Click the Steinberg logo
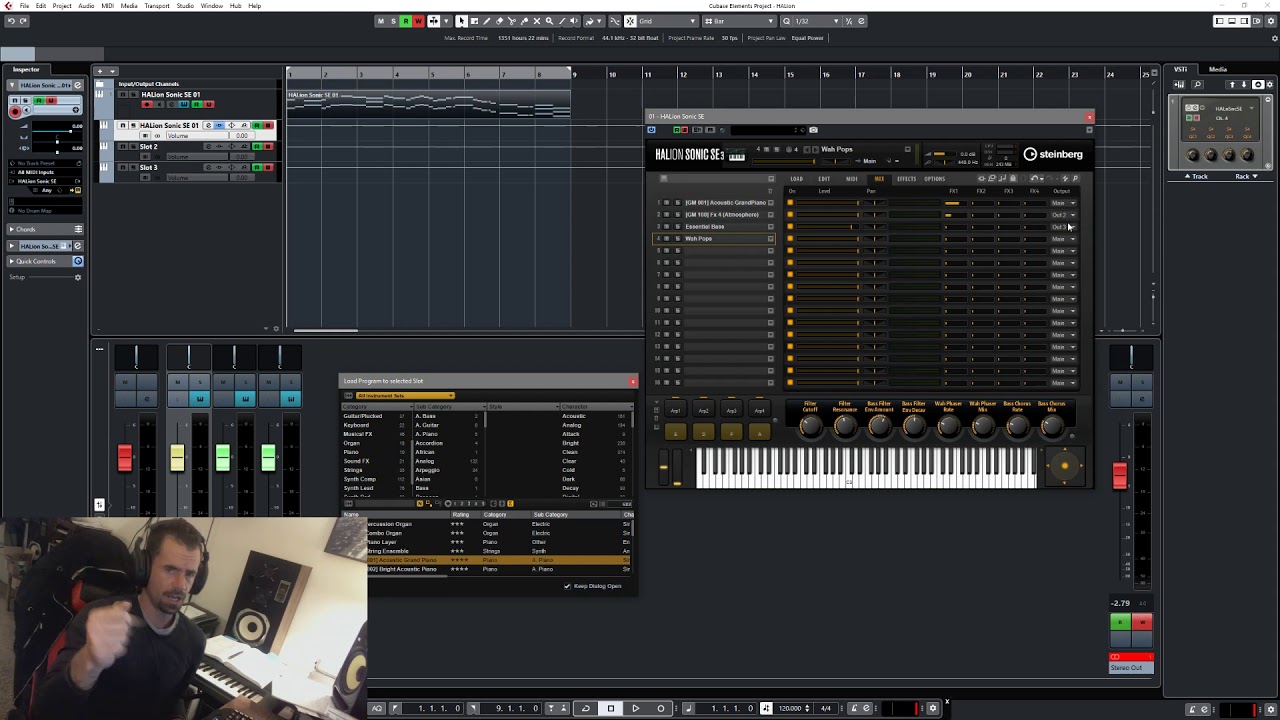 pyautogui.click(x=1053, y=155)
